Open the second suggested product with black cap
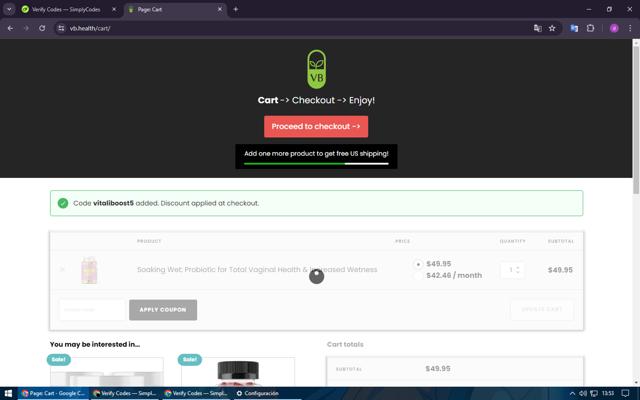This screenshot has height=400, width=640. coord(238,373)
